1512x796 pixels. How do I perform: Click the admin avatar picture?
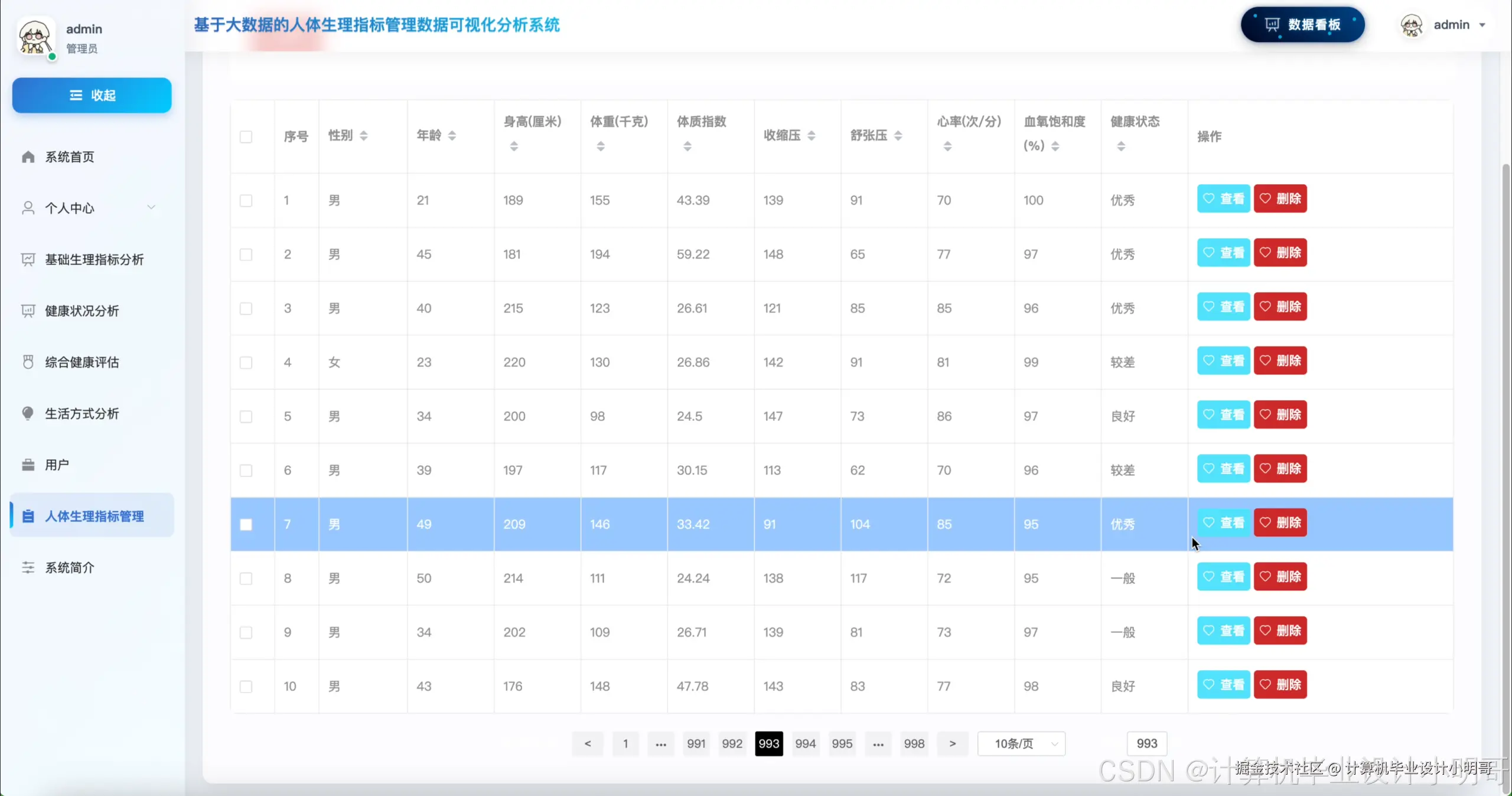1413,25
